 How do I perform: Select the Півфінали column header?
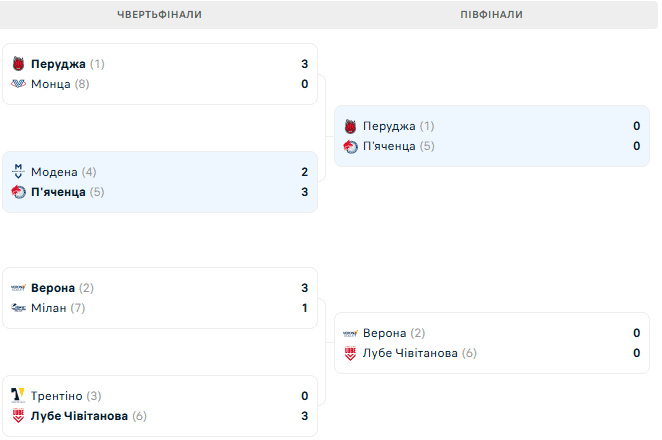click(x=491, y=15)
